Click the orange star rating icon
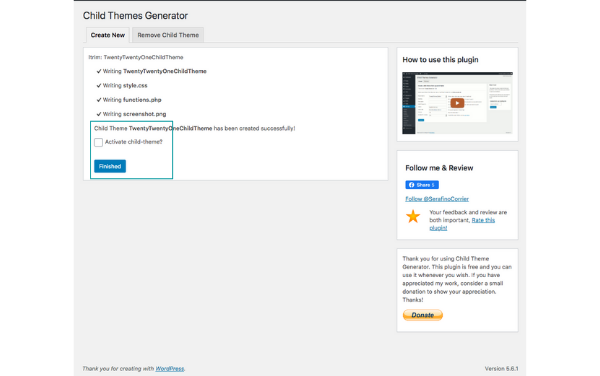This screenshot has width=600, height=376. click(413, 216)
